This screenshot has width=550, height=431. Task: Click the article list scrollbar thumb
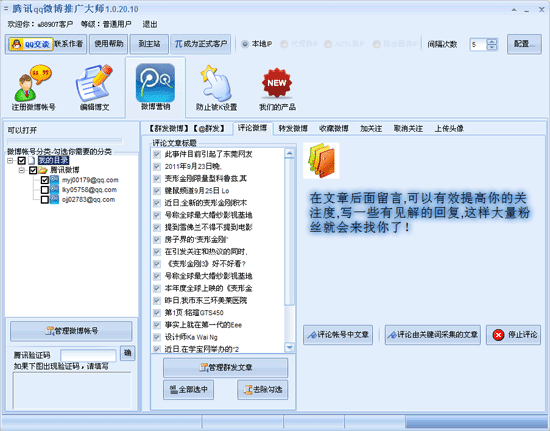pos(289,232)
